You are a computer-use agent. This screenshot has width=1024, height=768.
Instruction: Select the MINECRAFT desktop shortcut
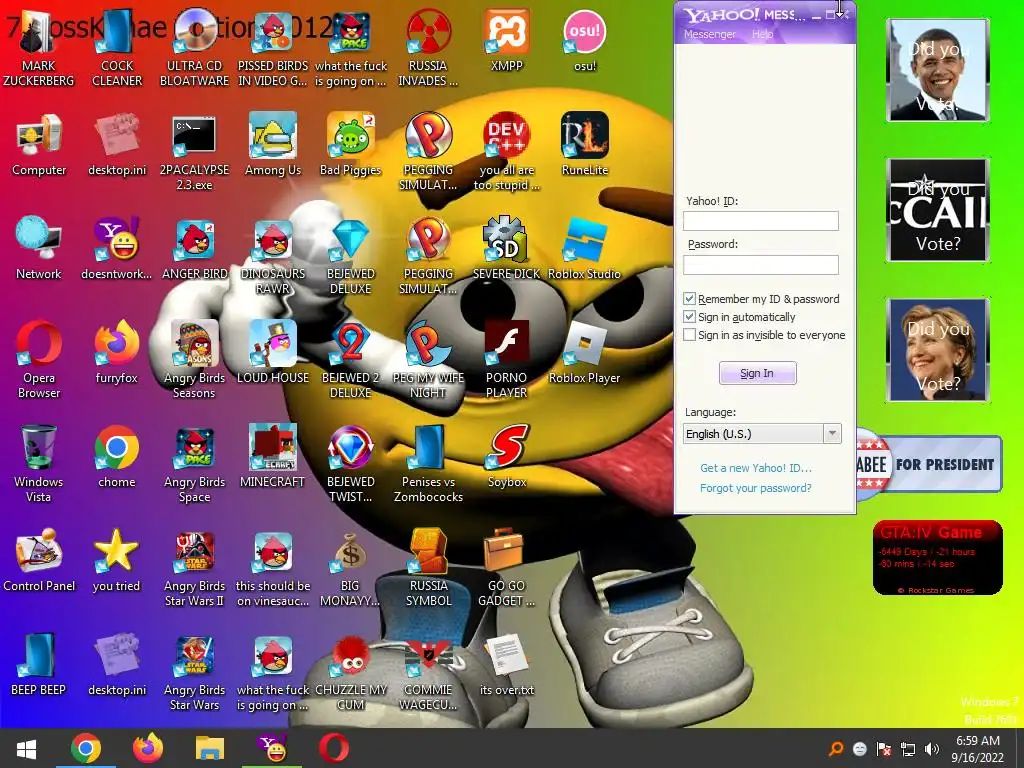(273, 457)
